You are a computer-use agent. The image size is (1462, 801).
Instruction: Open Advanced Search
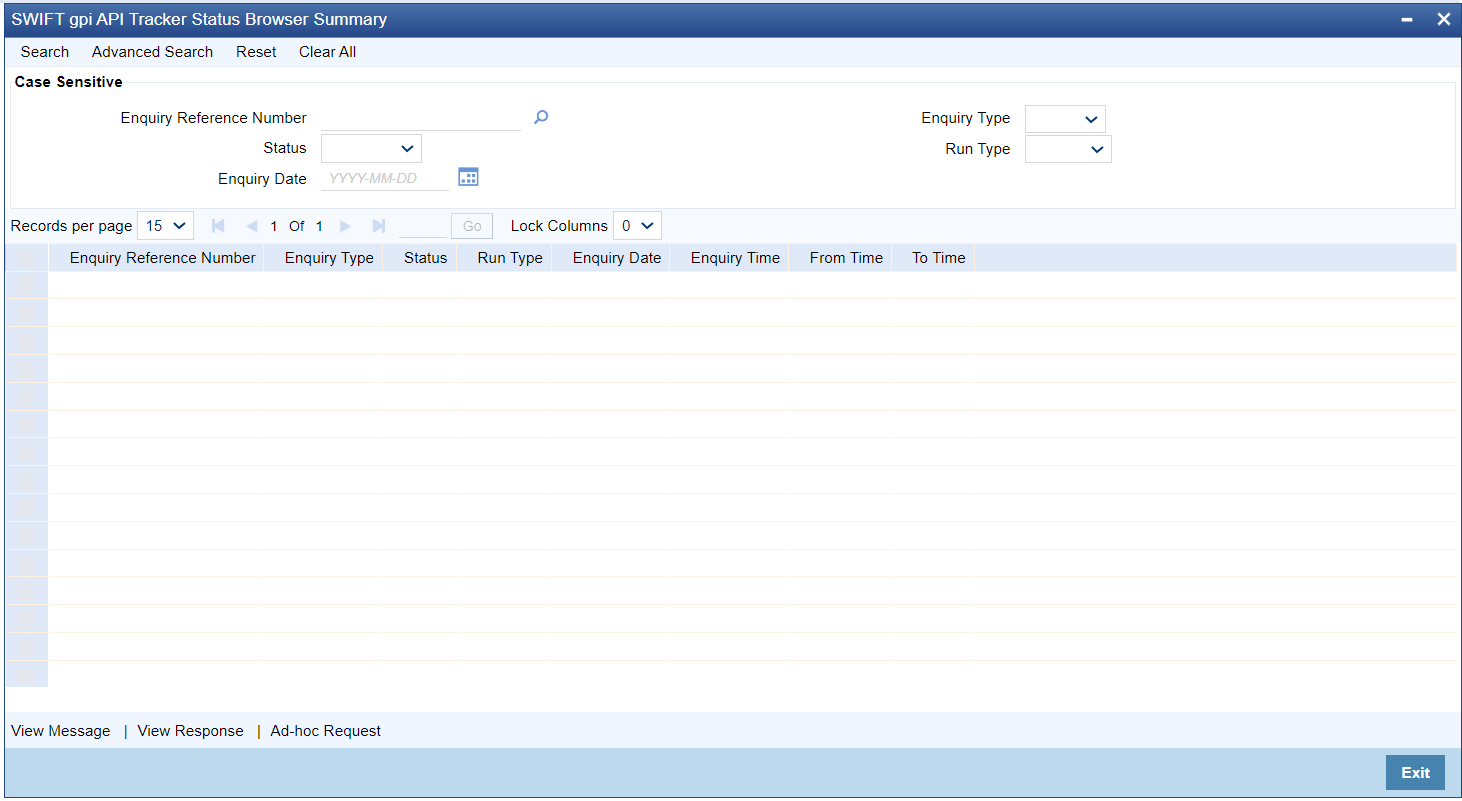tap(152, 52)
